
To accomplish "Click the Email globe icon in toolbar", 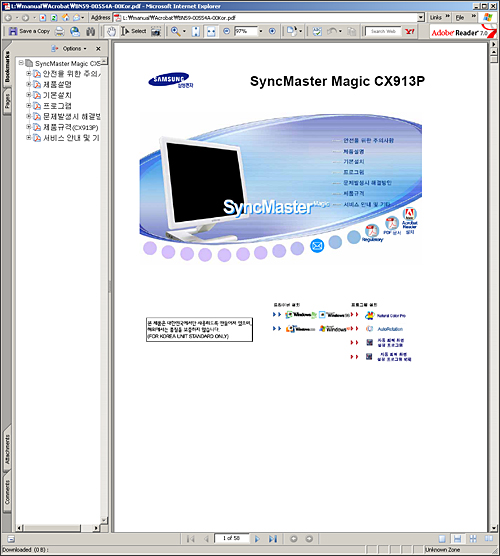I will coord(75,31).
